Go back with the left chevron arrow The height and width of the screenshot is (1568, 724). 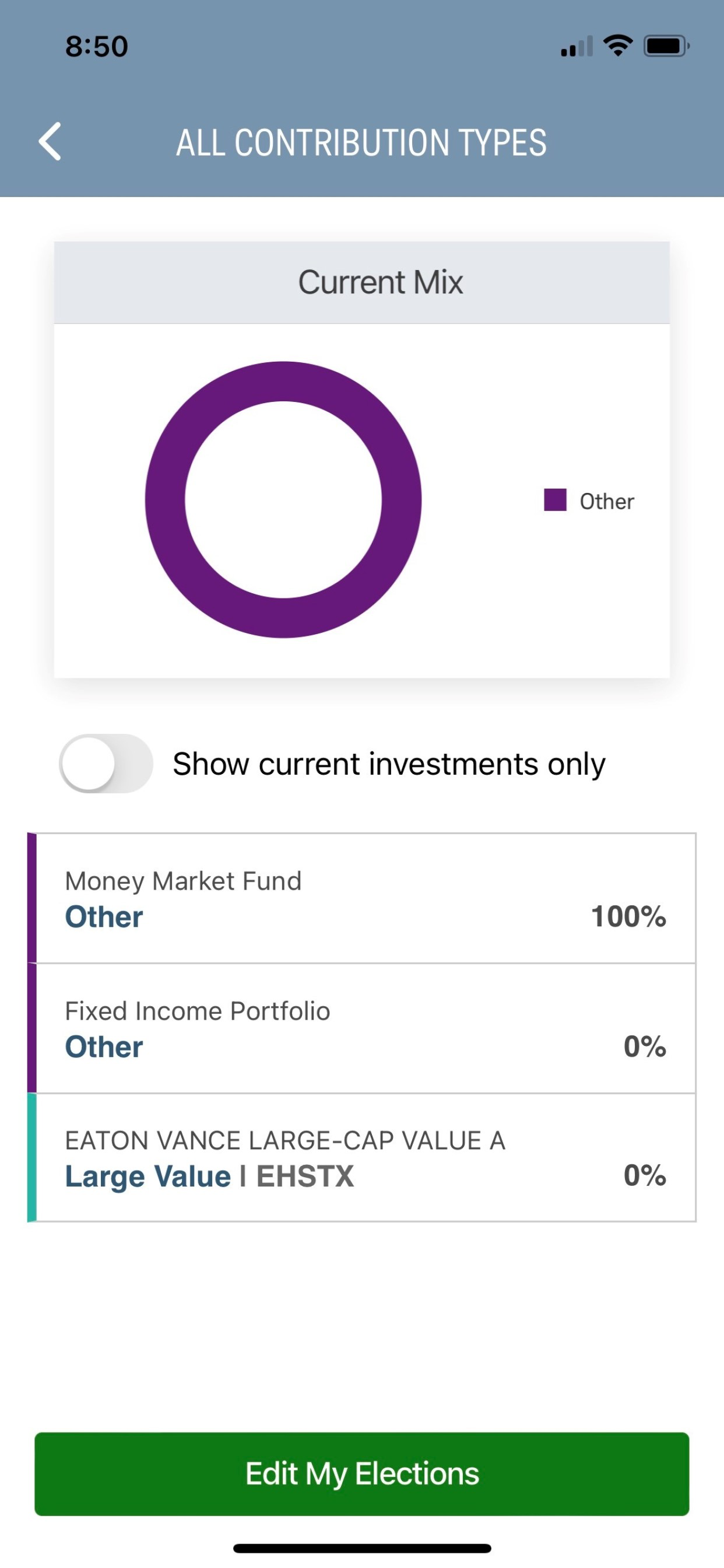point(50,141)
